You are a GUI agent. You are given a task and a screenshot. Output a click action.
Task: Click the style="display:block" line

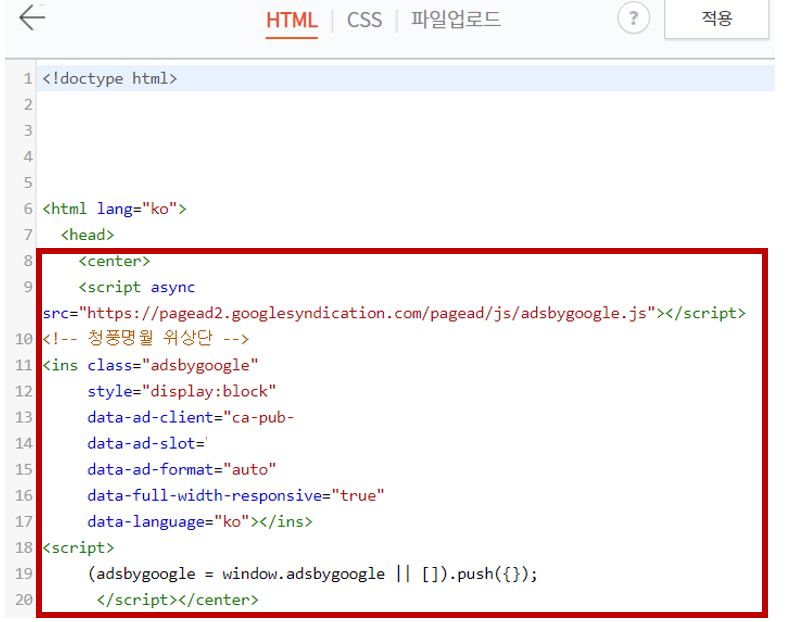tap(182, 391)
